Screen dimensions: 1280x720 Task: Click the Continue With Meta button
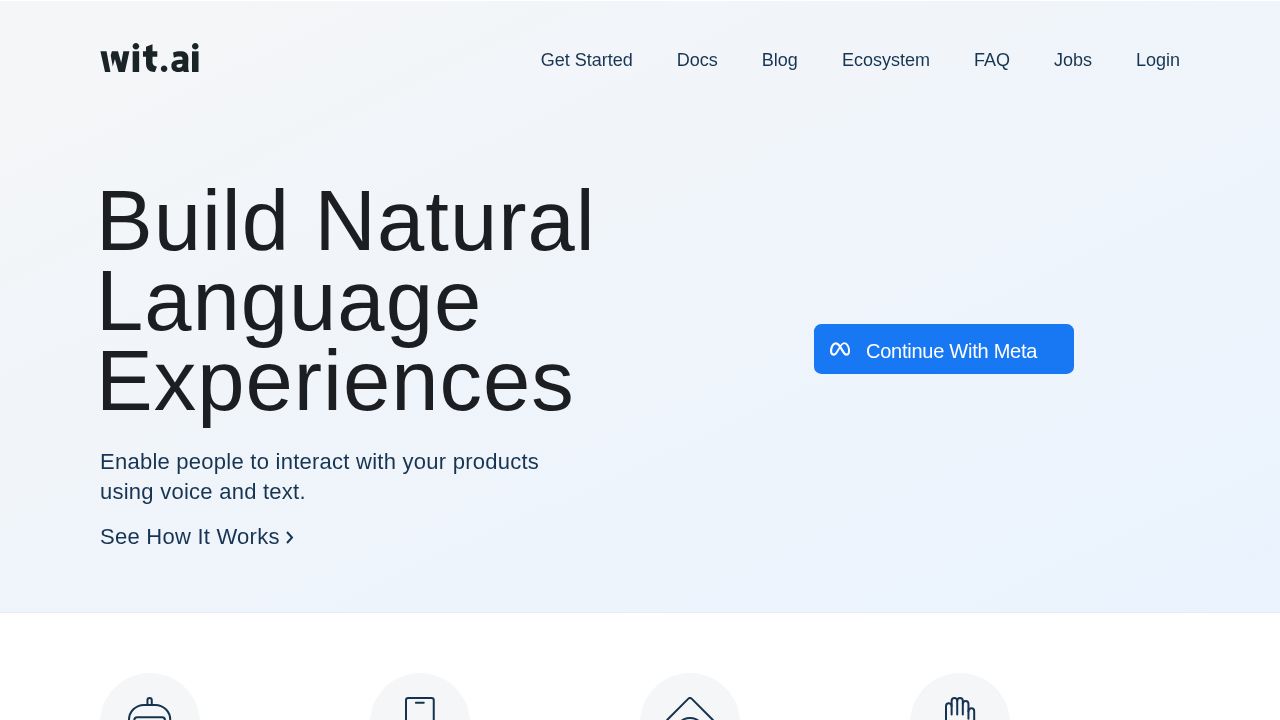[x=944, y=349]
